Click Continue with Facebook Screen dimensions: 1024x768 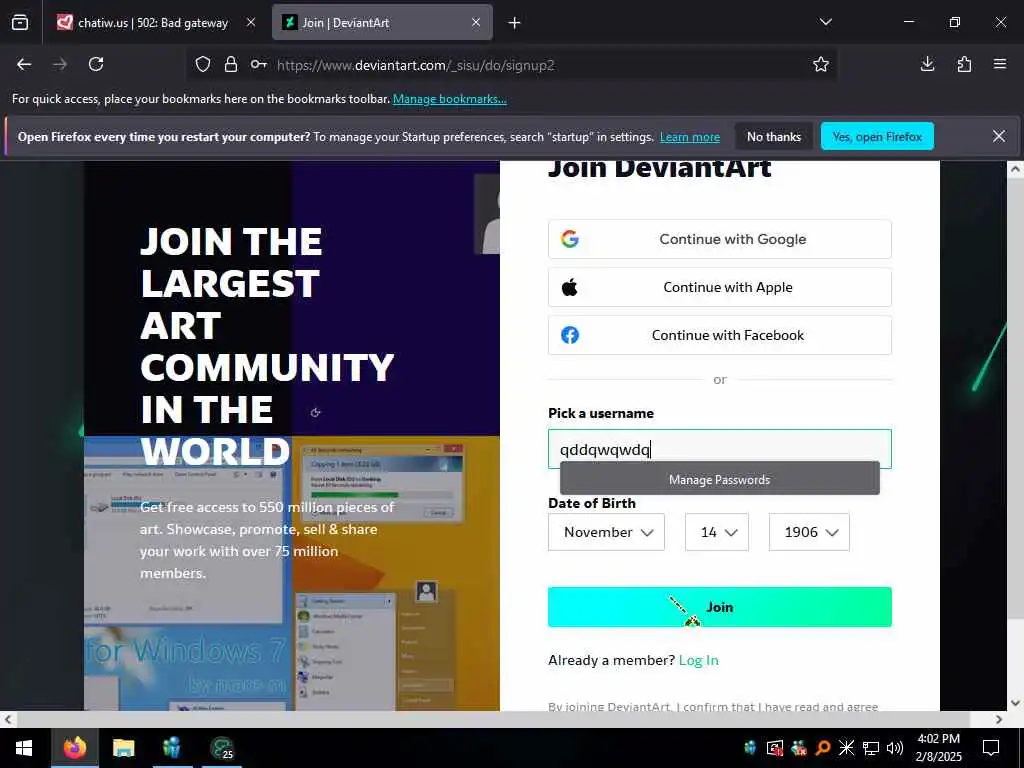coord(720,335)
